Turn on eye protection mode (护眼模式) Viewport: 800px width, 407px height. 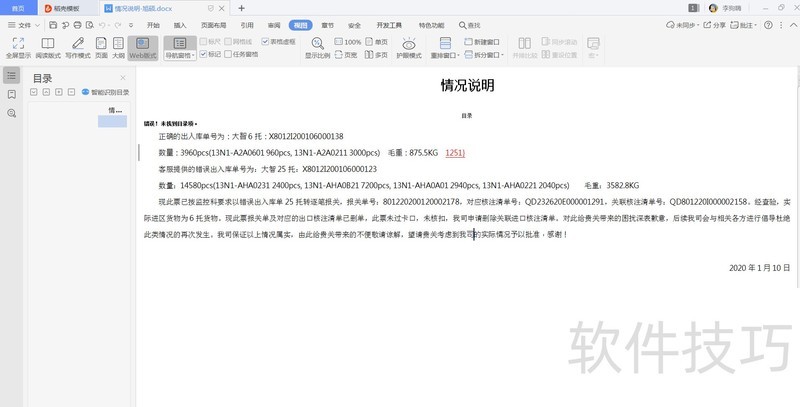409,48
